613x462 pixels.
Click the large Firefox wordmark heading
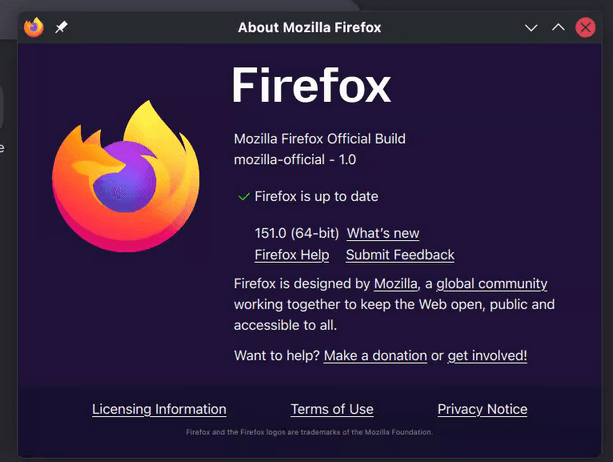(311, 85)
